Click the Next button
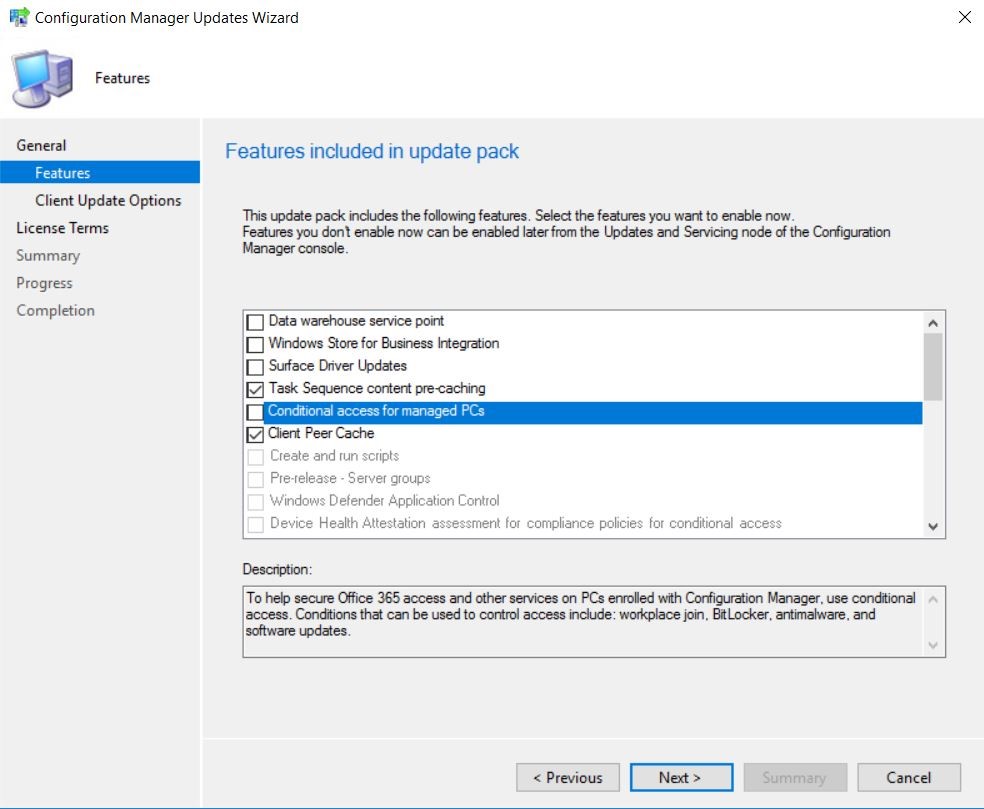 click(x=681, y=777)
